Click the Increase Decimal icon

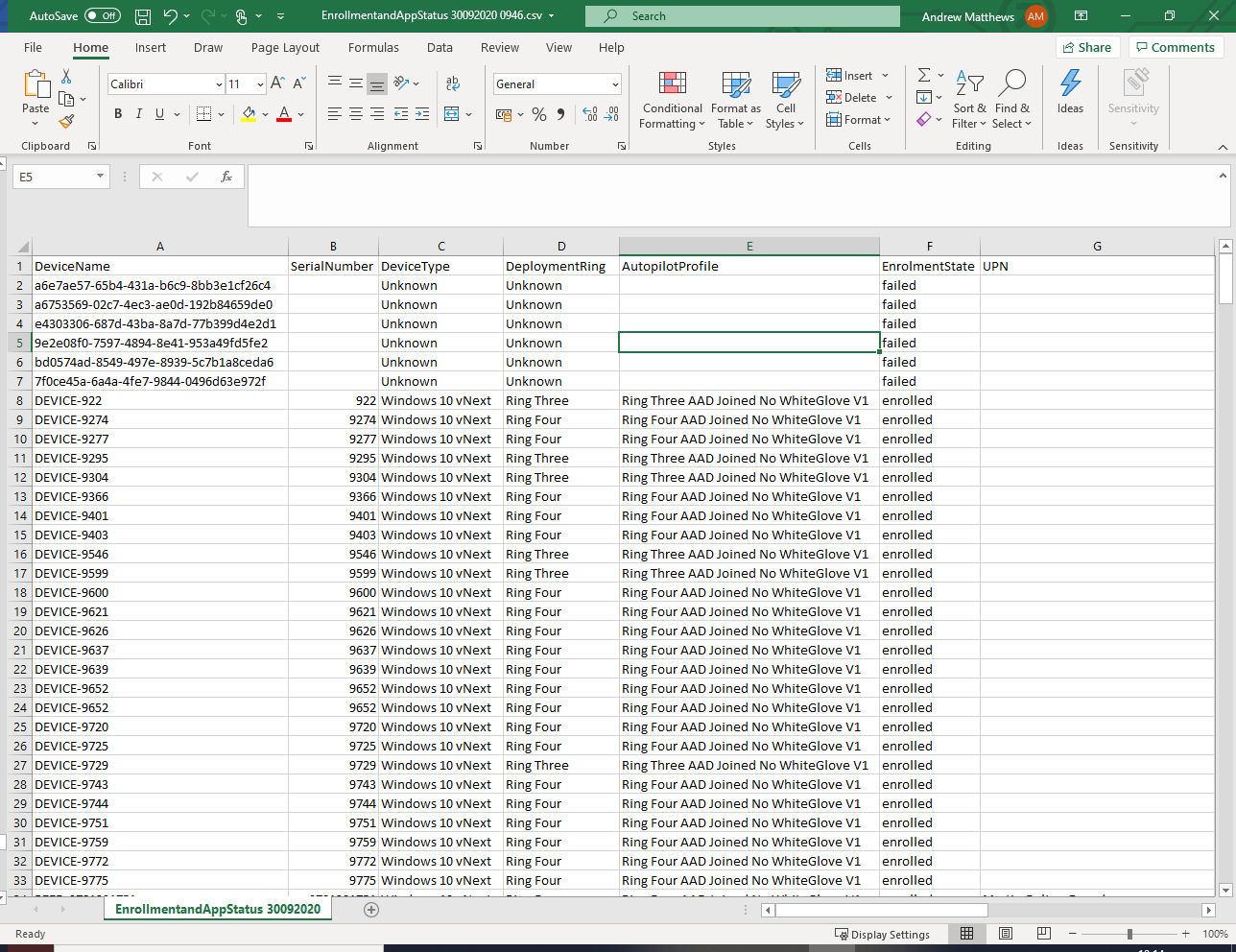click(x=589, y=114)
